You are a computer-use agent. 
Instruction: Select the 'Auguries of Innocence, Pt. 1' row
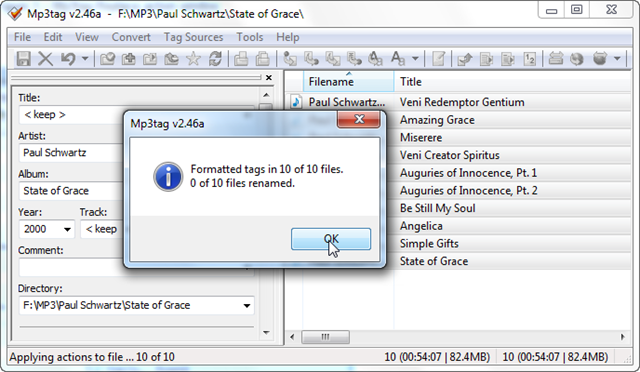tap(468, 173)
